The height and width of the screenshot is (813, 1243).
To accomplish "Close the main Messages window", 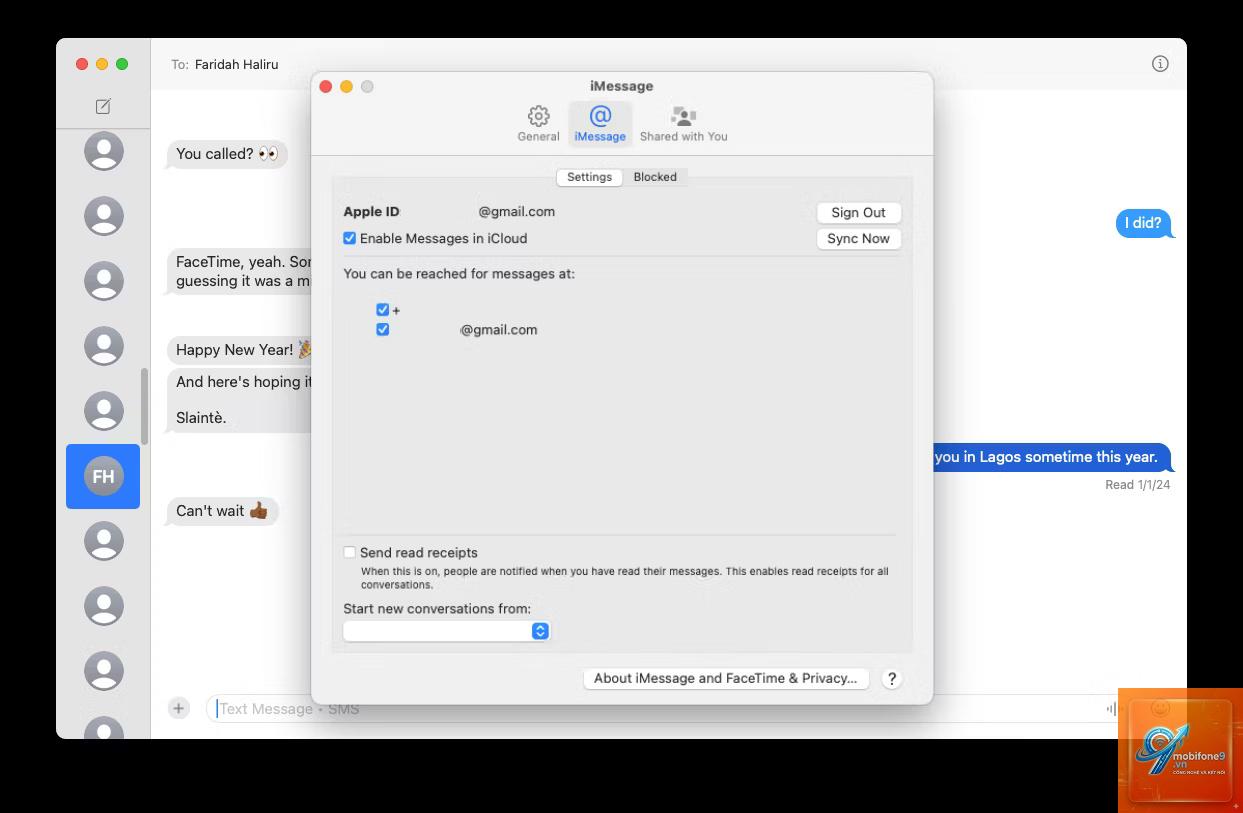I will [x=82, y=64].
